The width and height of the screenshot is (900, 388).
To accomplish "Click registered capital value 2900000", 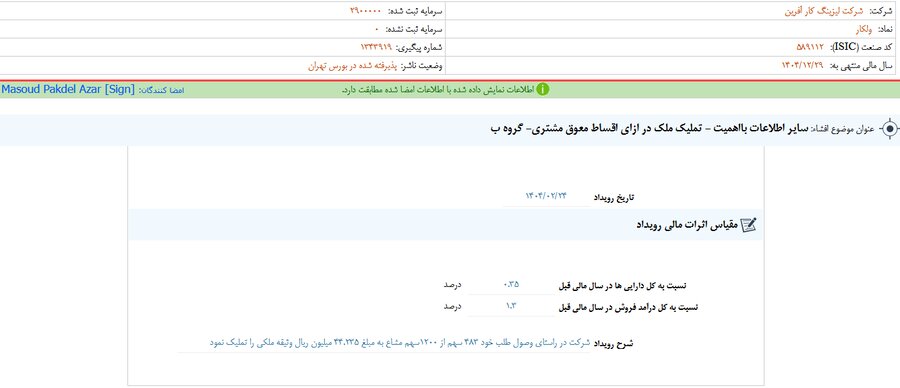I will 365,11.
